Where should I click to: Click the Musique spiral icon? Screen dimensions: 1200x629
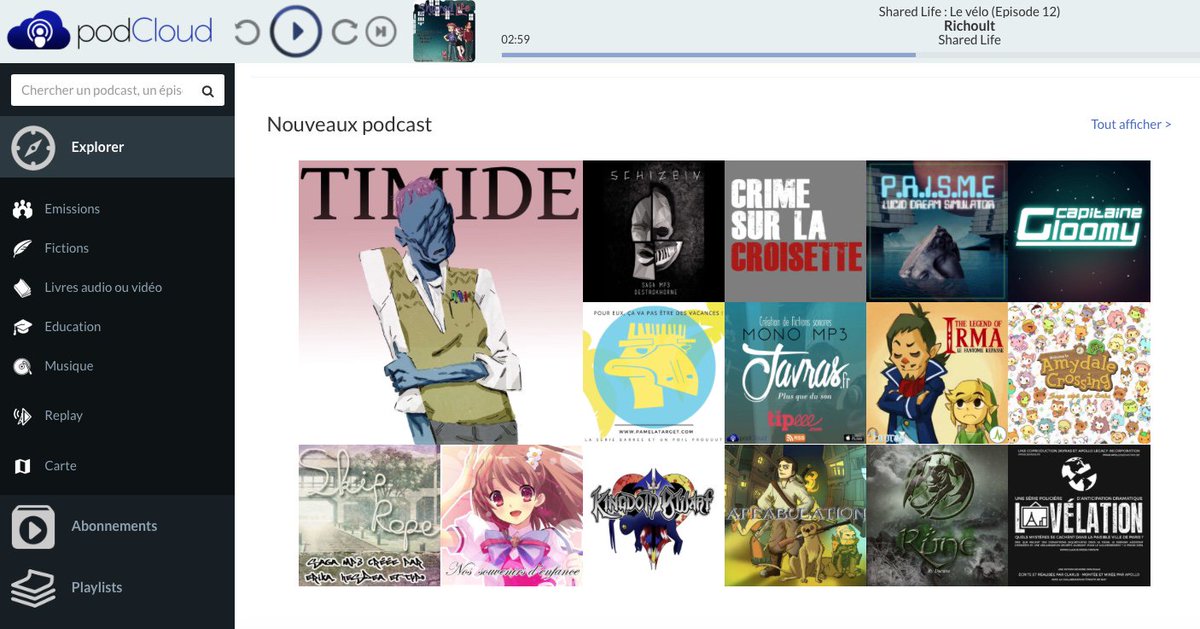tap(22, 367)
